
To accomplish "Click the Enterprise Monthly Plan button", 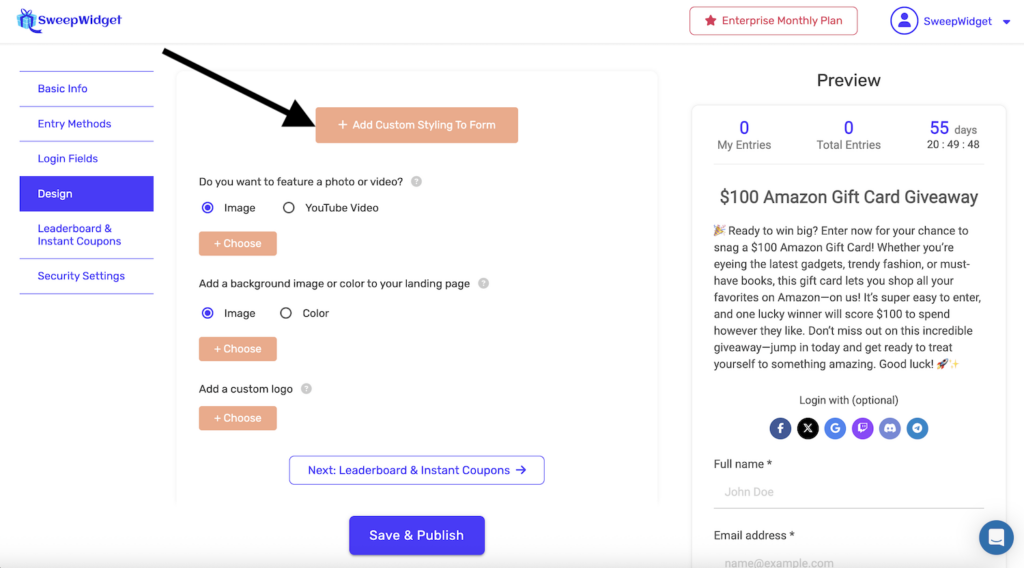I will pyautogui.click(x=773, y=21).
